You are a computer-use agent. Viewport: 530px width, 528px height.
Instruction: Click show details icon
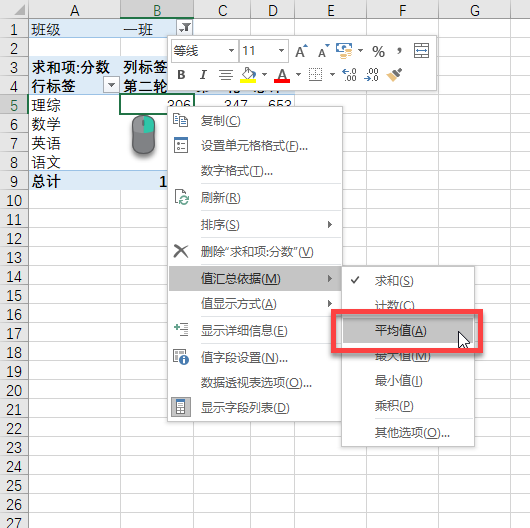[181, 330]
